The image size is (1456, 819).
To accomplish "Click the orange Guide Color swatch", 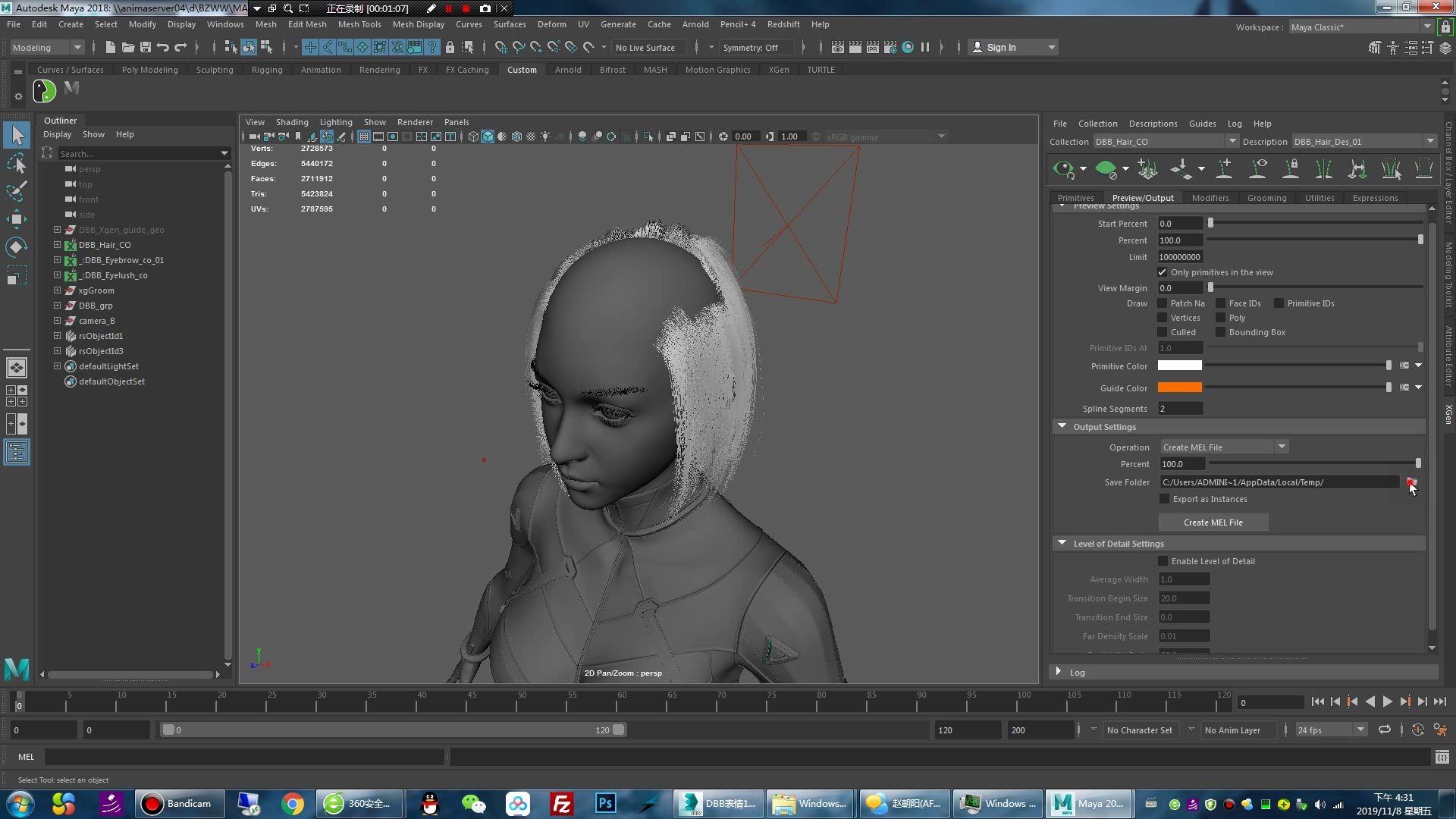I will click(x=1179, y=388).
